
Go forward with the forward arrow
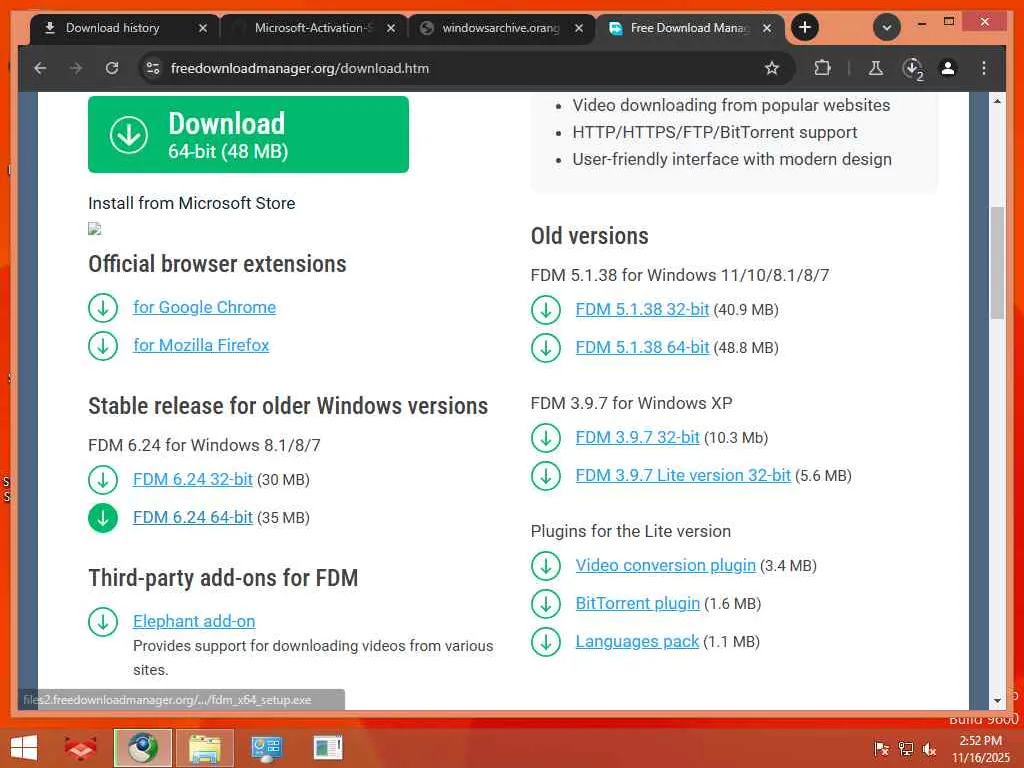pos(76,68)
